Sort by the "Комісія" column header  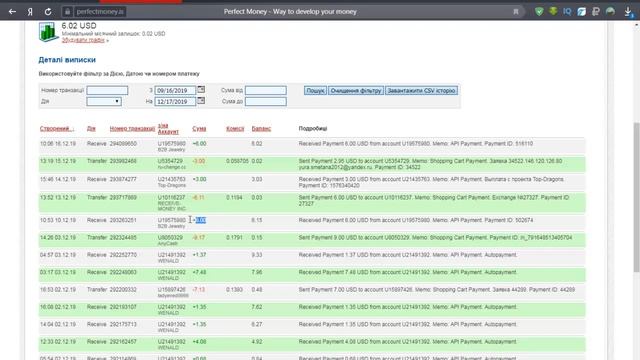(235, 129)
